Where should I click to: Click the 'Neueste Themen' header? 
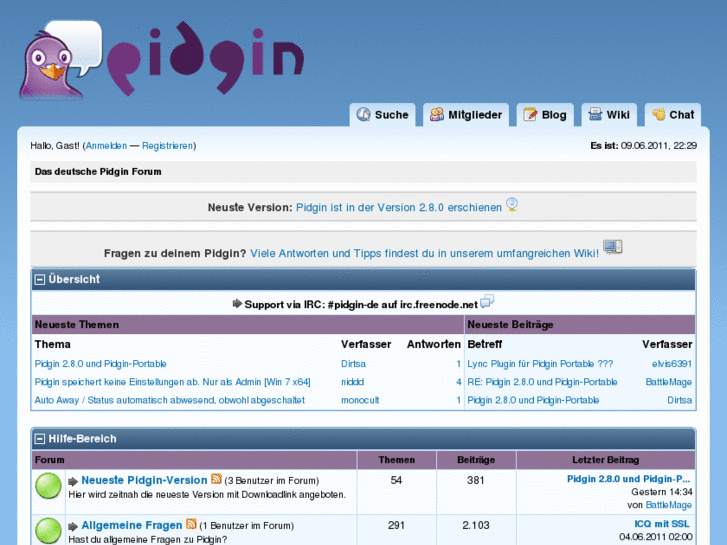(77, 325)
